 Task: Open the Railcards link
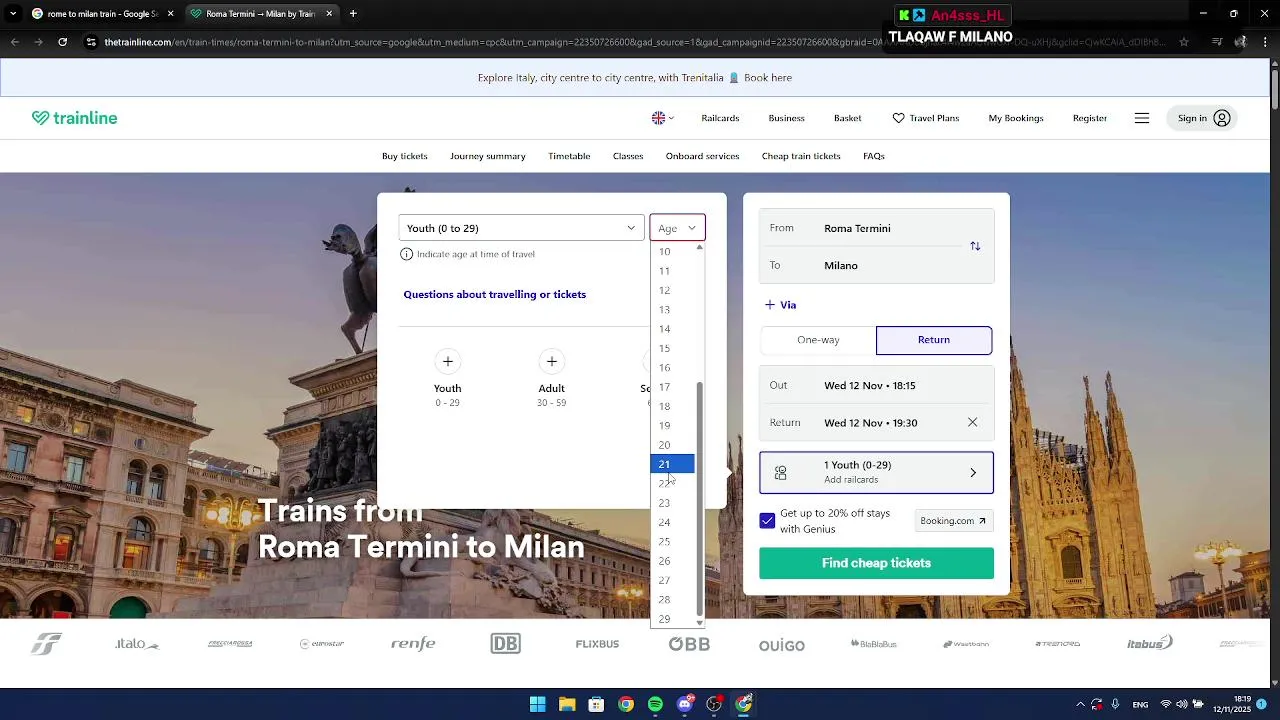[x=720, y=118]
